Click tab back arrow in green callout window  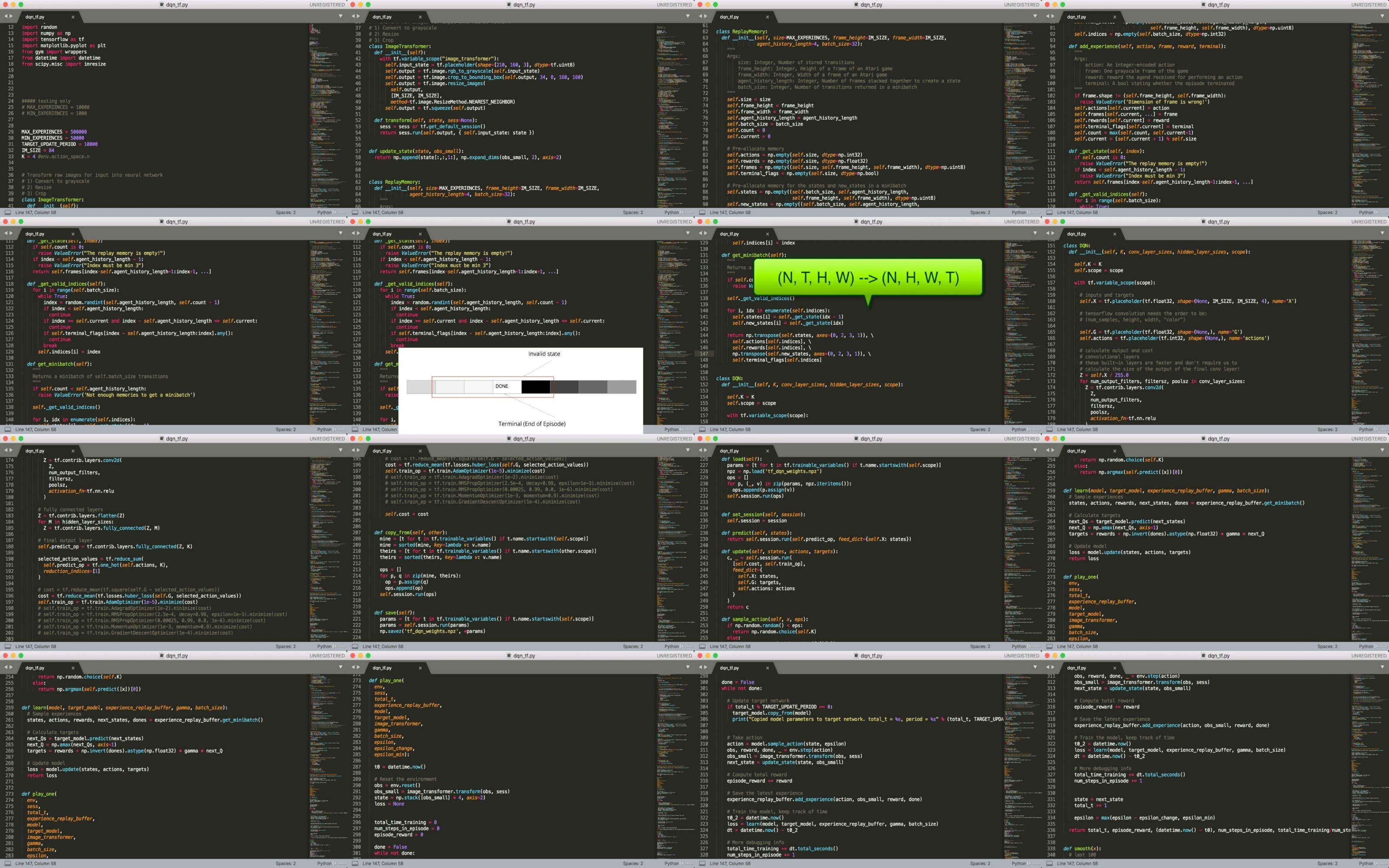coord(701,233)
